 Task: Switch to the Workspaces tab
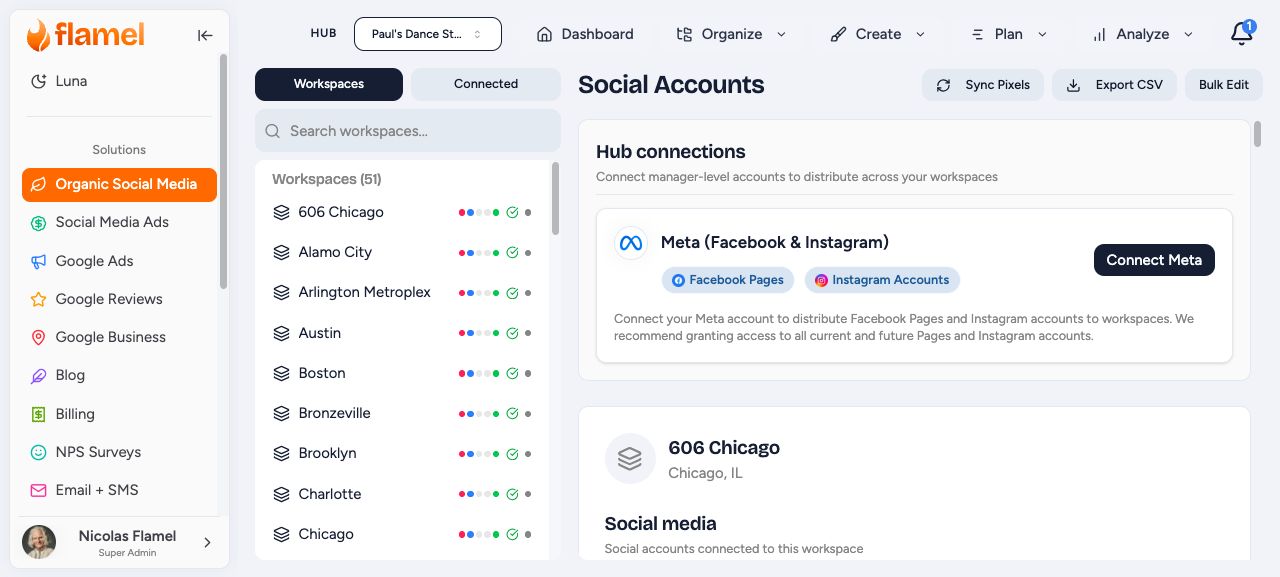[x=329, y=84]
